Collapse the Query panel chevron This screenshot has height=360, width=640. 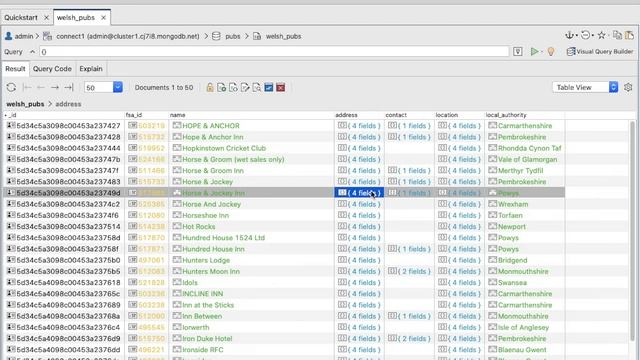[x=32, y=52]
